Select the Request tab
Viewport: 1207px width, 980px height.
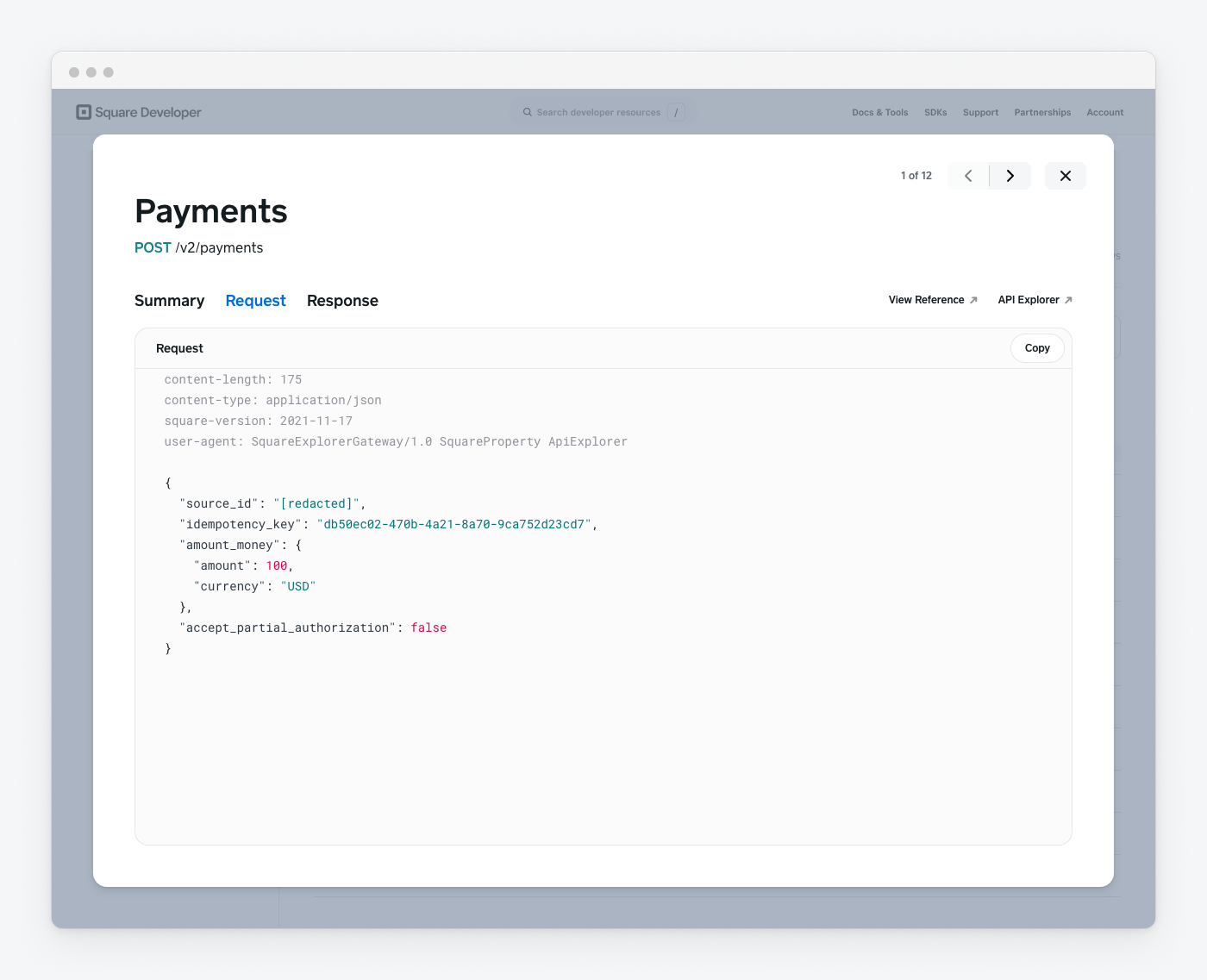255,301
